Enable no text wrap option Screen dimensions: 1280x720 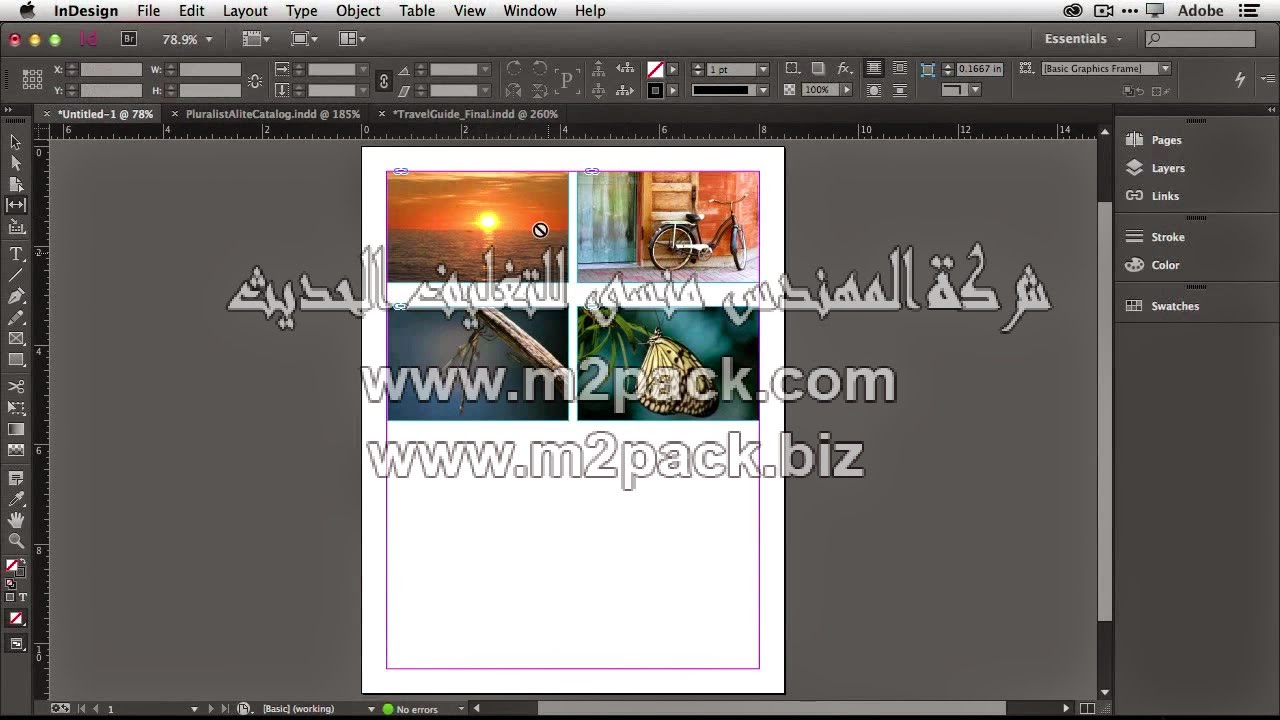(x=874, y=69)
